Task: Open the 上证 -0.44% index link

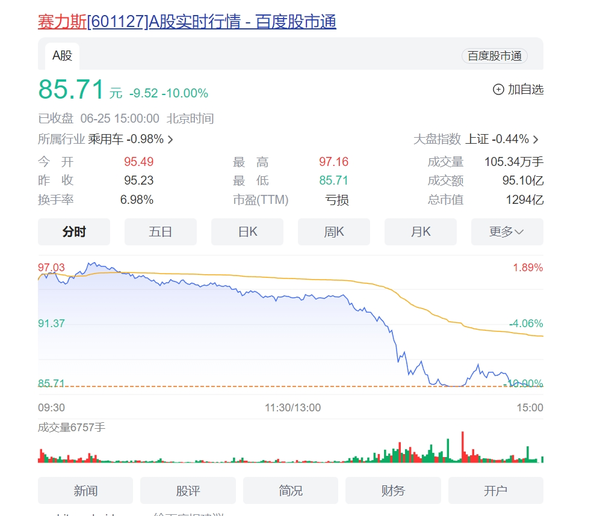Action: point(497,139)
